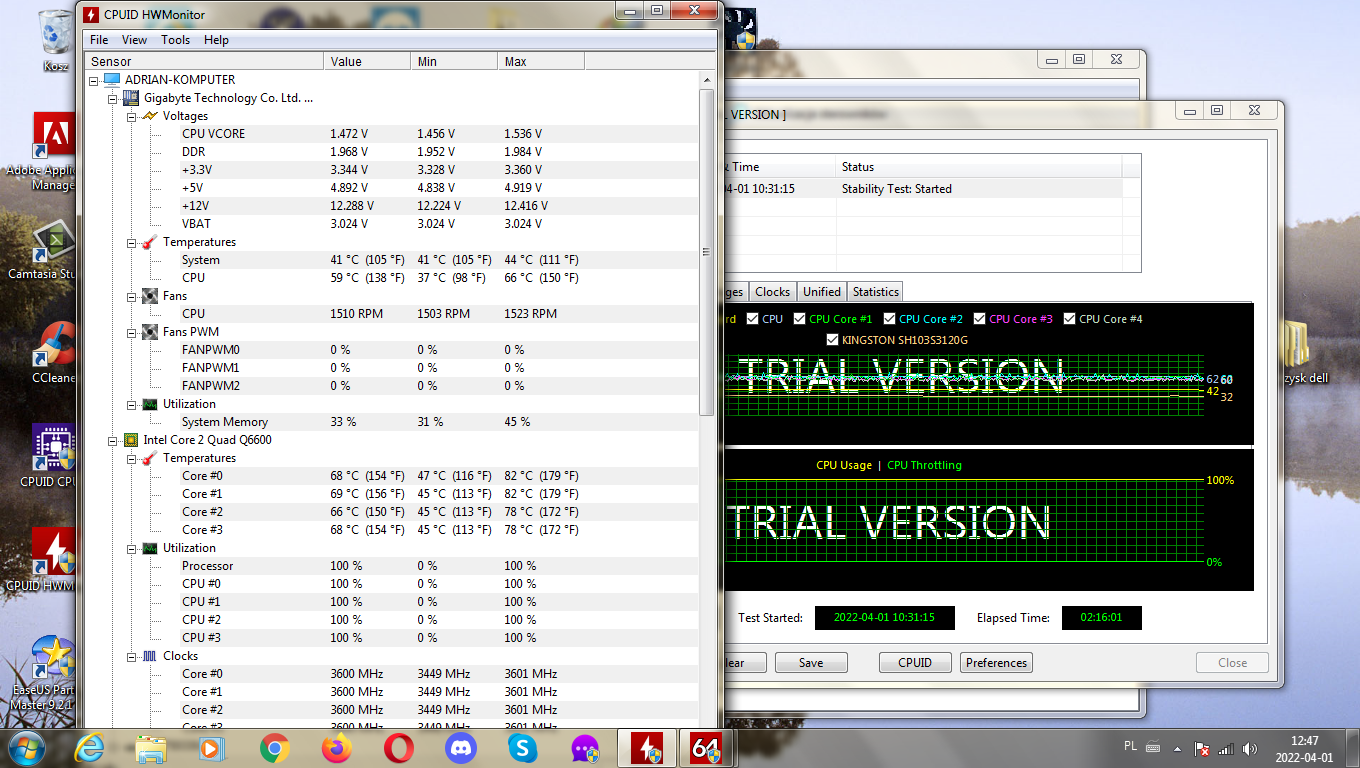The width and height of the screenshot is (1360, 768).
Task: Click the Max column header
Action: point(541,62)
